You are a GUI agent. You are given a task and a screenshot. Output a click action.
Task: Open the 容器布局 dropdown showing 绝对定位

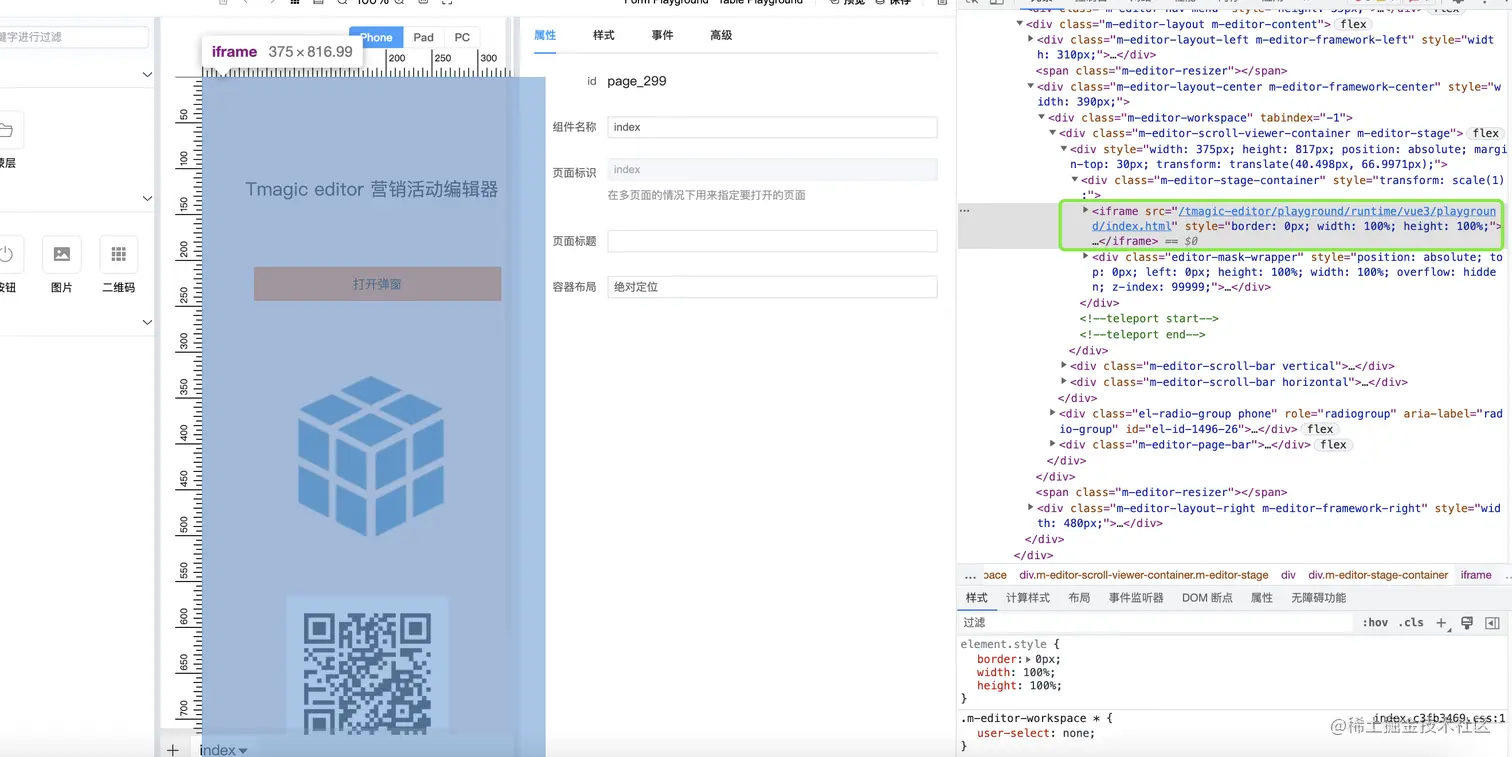772,287
